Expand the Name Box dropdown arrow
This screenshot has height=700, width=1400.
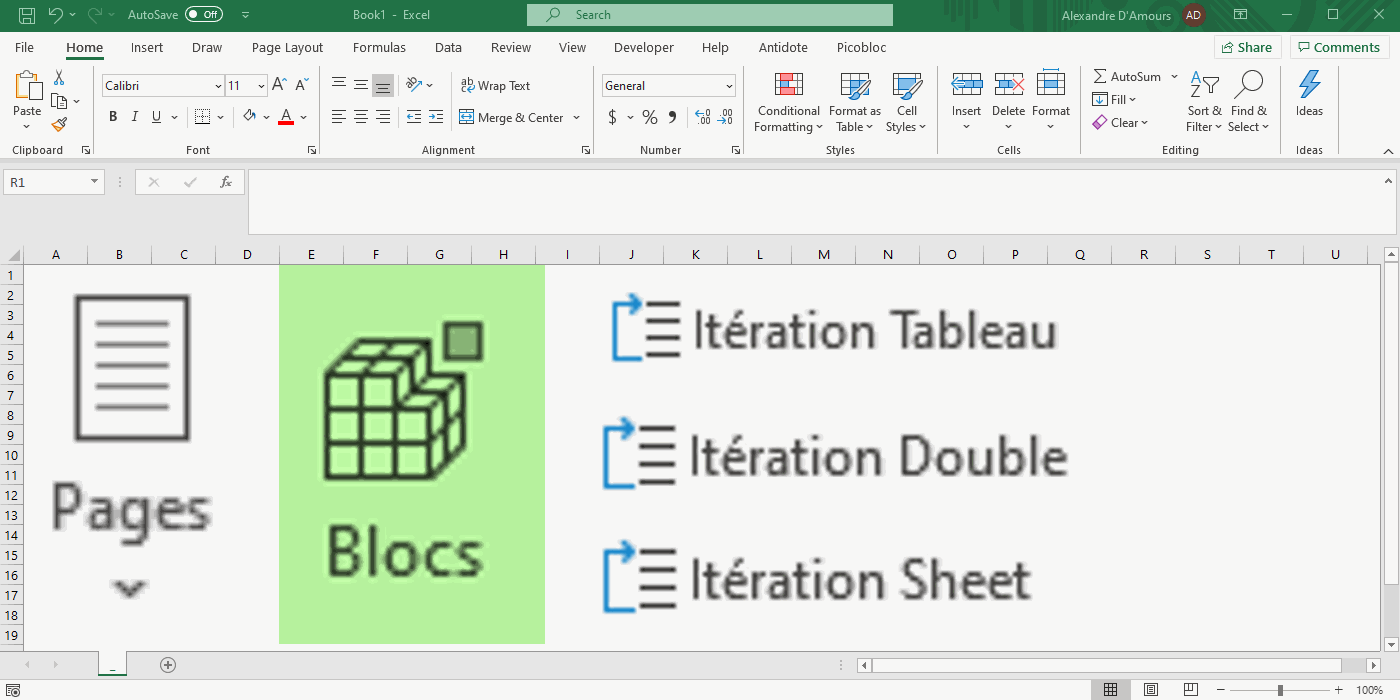95,182
